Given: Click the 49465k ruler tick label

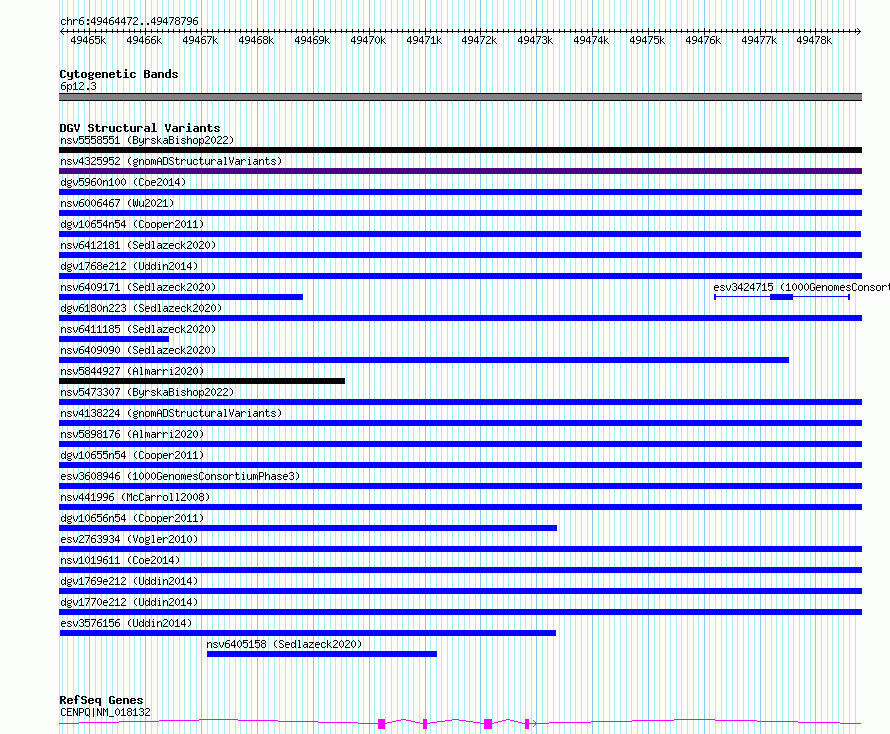Looking at the screenshot, I should click(x=88, y=40).
